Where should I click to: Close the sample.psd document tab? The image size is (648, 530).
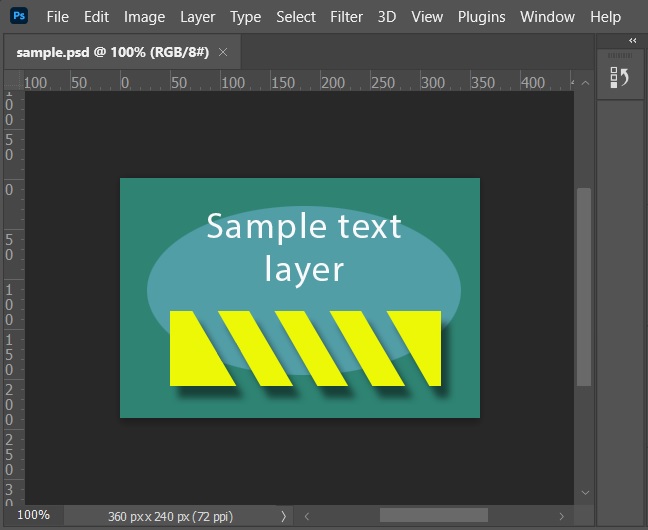click(x=223, y=52)
